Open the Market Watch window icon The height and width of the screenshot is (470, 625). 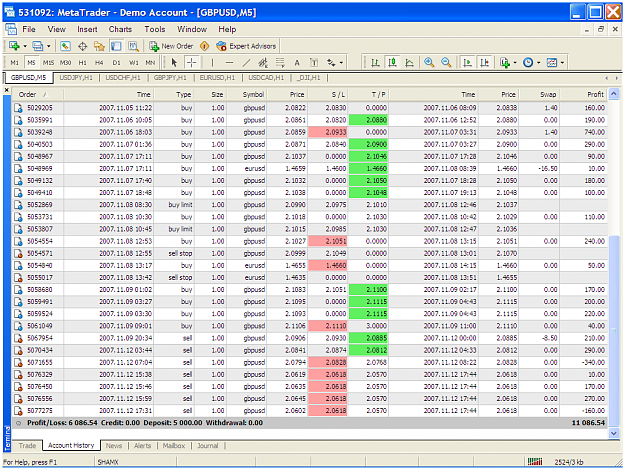tap(65, 46)
